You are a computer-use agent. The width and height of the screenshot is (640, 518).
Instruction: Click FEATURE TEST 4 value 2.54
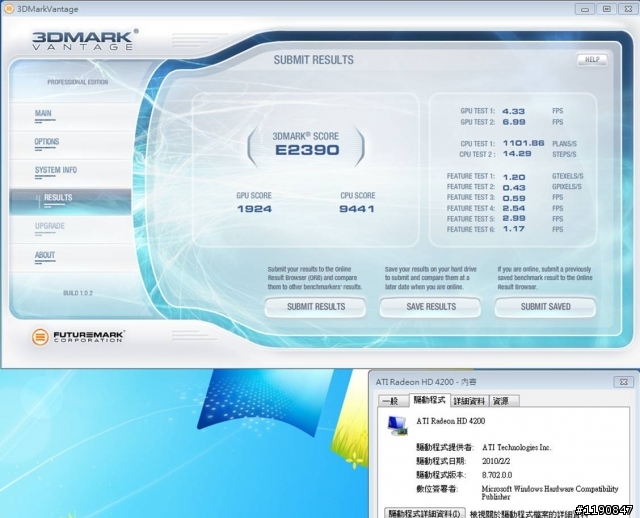(514, 208)
